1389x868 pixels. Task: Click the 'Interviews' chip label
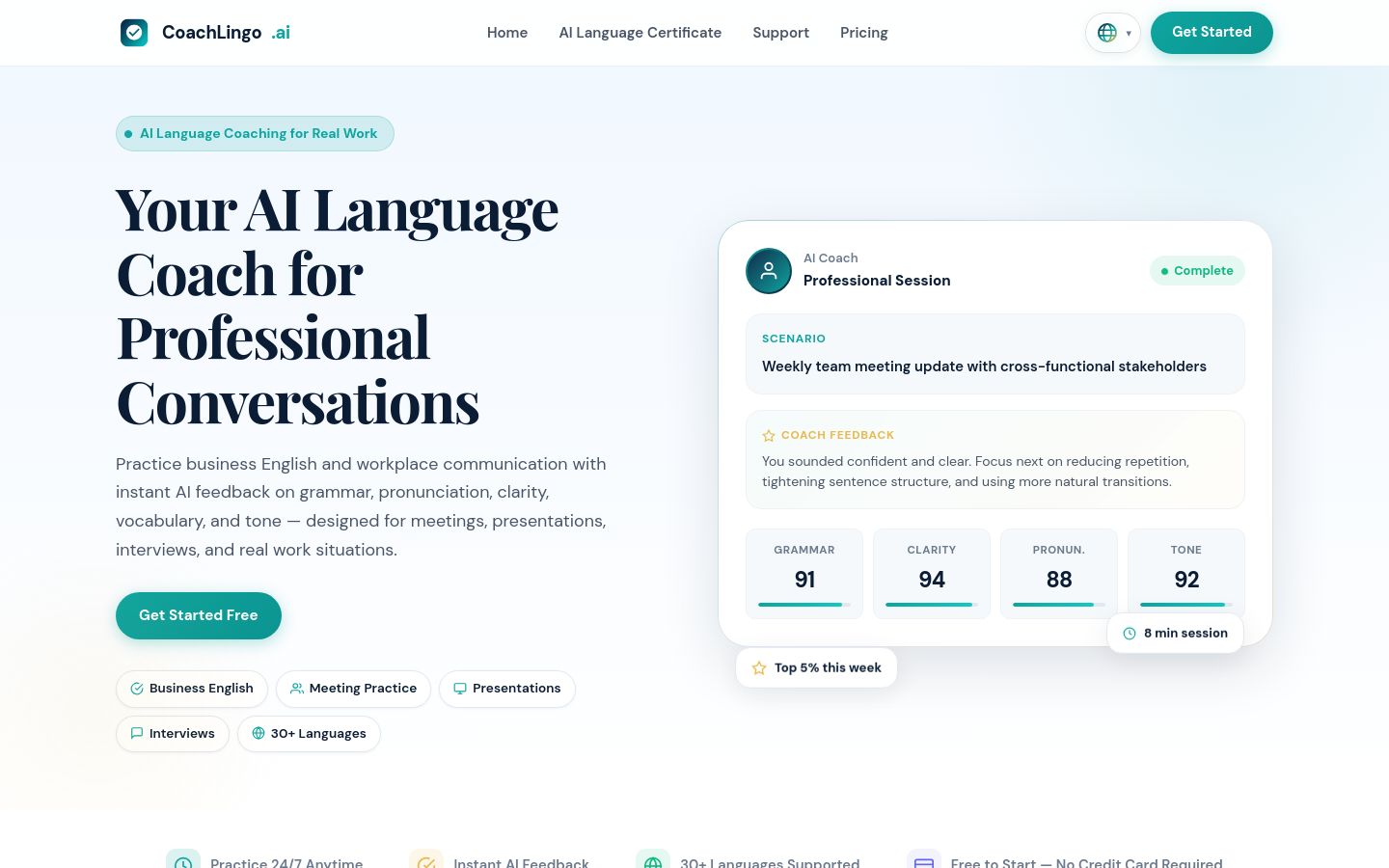point(182,734)
